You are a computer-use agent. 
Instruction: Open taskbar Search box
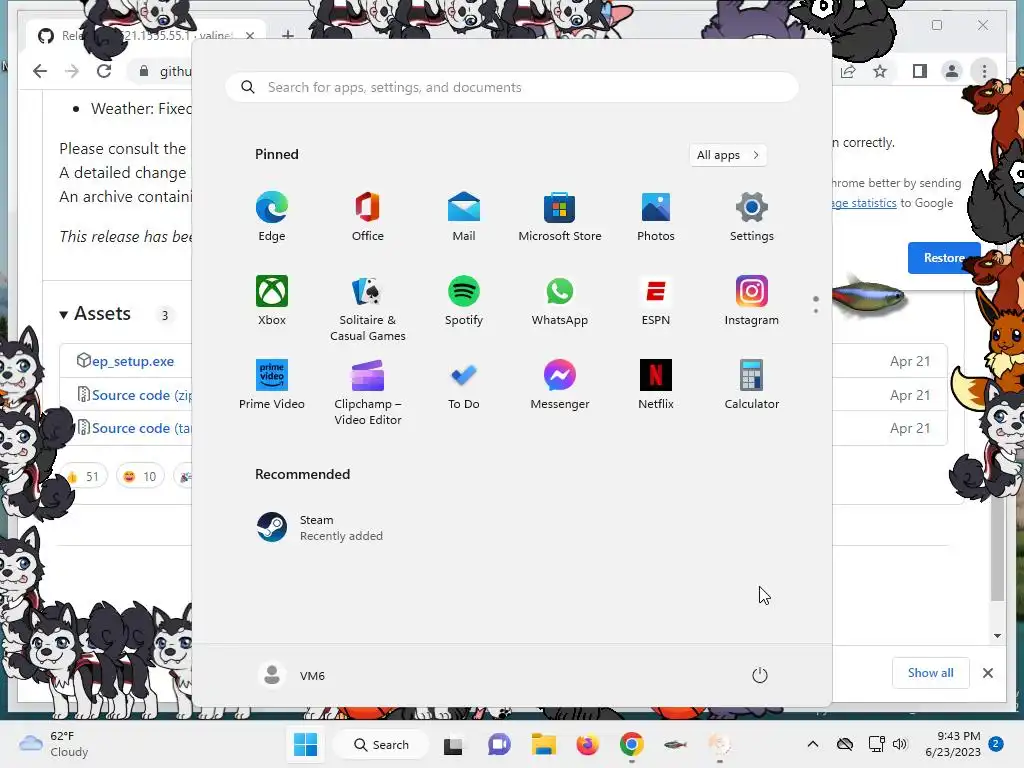coord(381,744)
